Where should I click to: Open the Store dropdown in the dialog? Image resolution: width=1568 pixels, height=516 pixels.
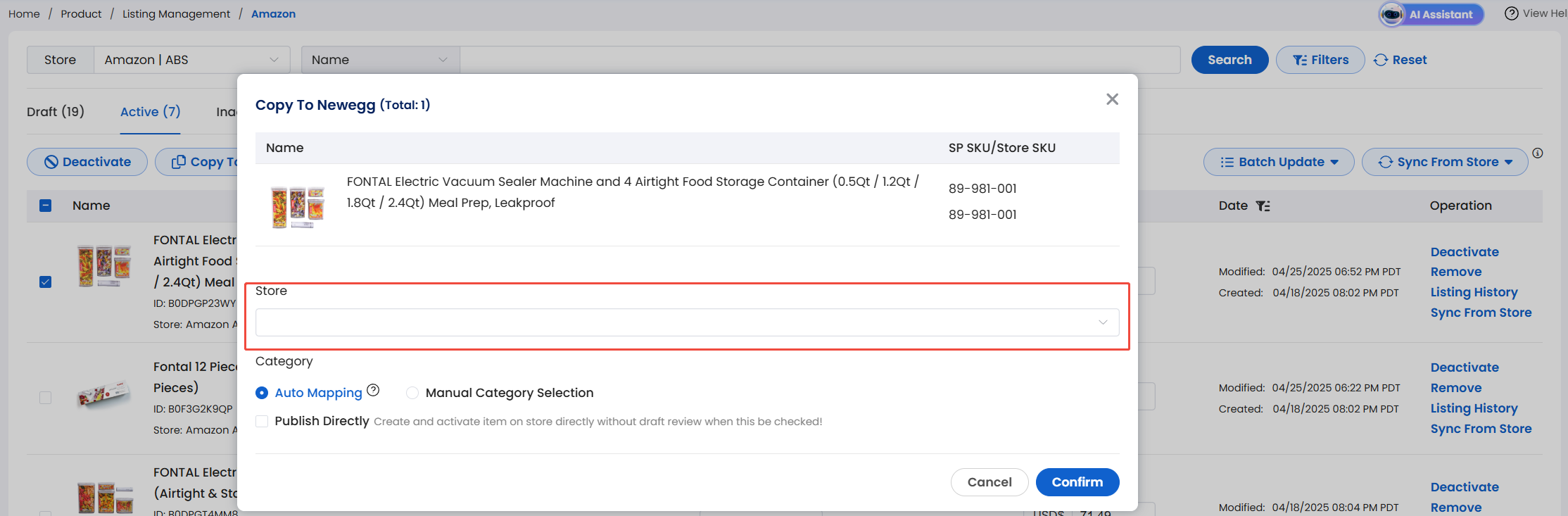pyautogui.click(x=687, y=322)
